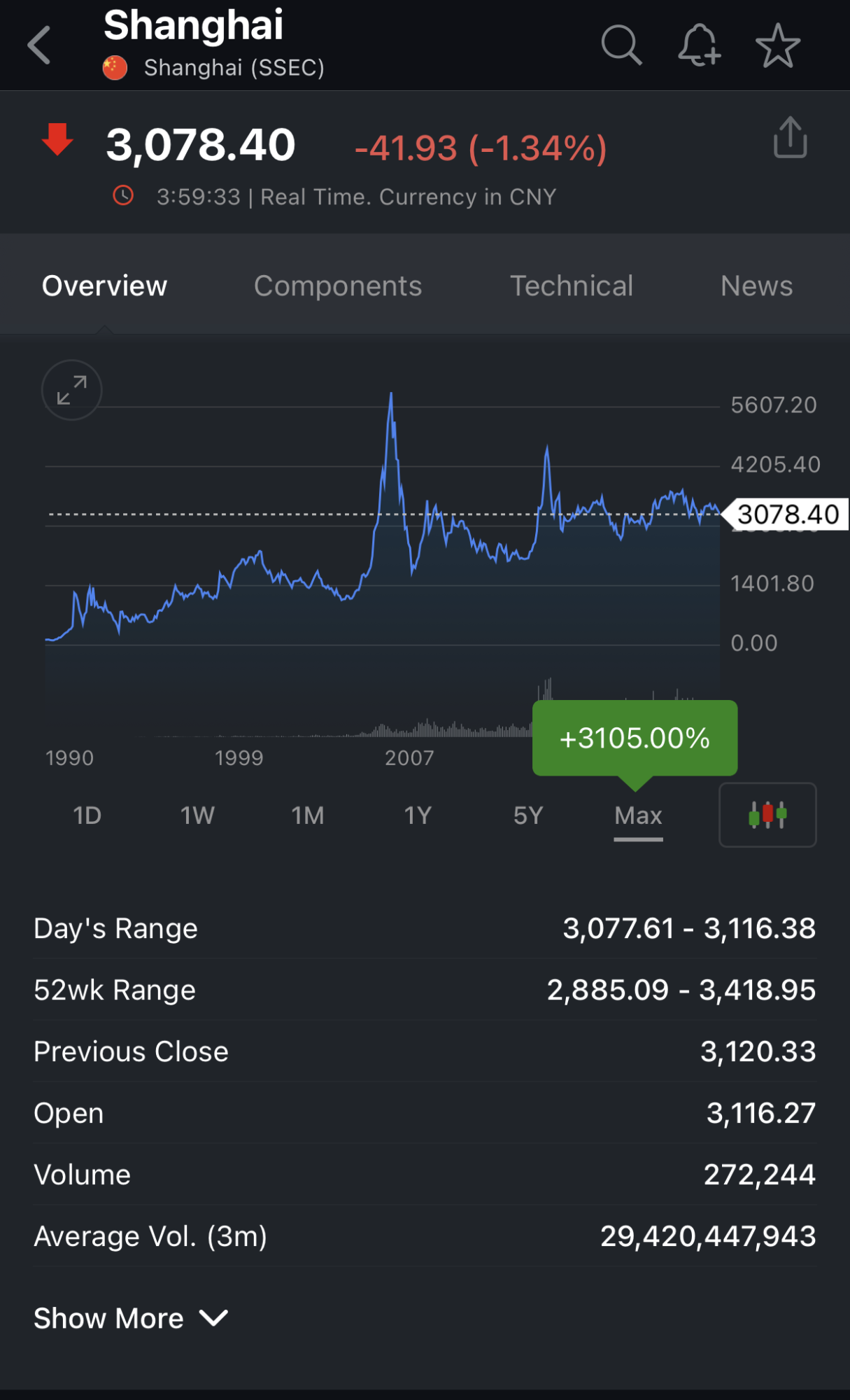The width and height of the screenshot is (850, 1400).
Task: Select the 1W chart range
Action: click(x=197, y=815)
